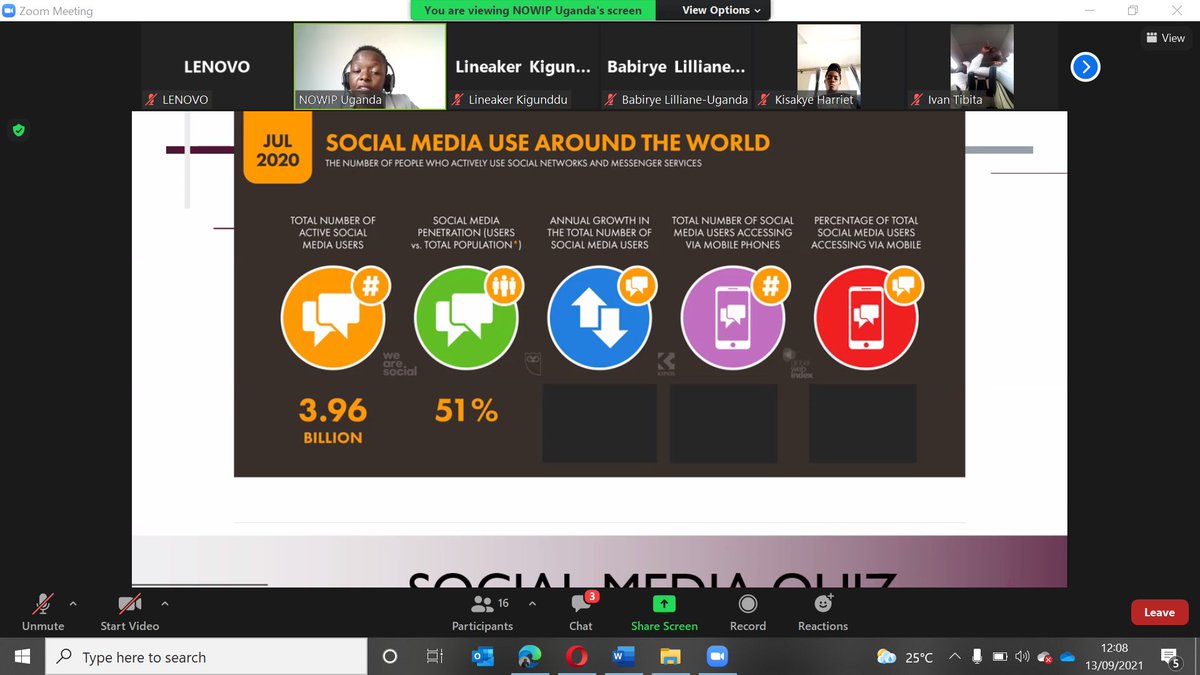1200x675 pixels.
Task: Expand video options arrow beside Start Video
Action: 165,604
